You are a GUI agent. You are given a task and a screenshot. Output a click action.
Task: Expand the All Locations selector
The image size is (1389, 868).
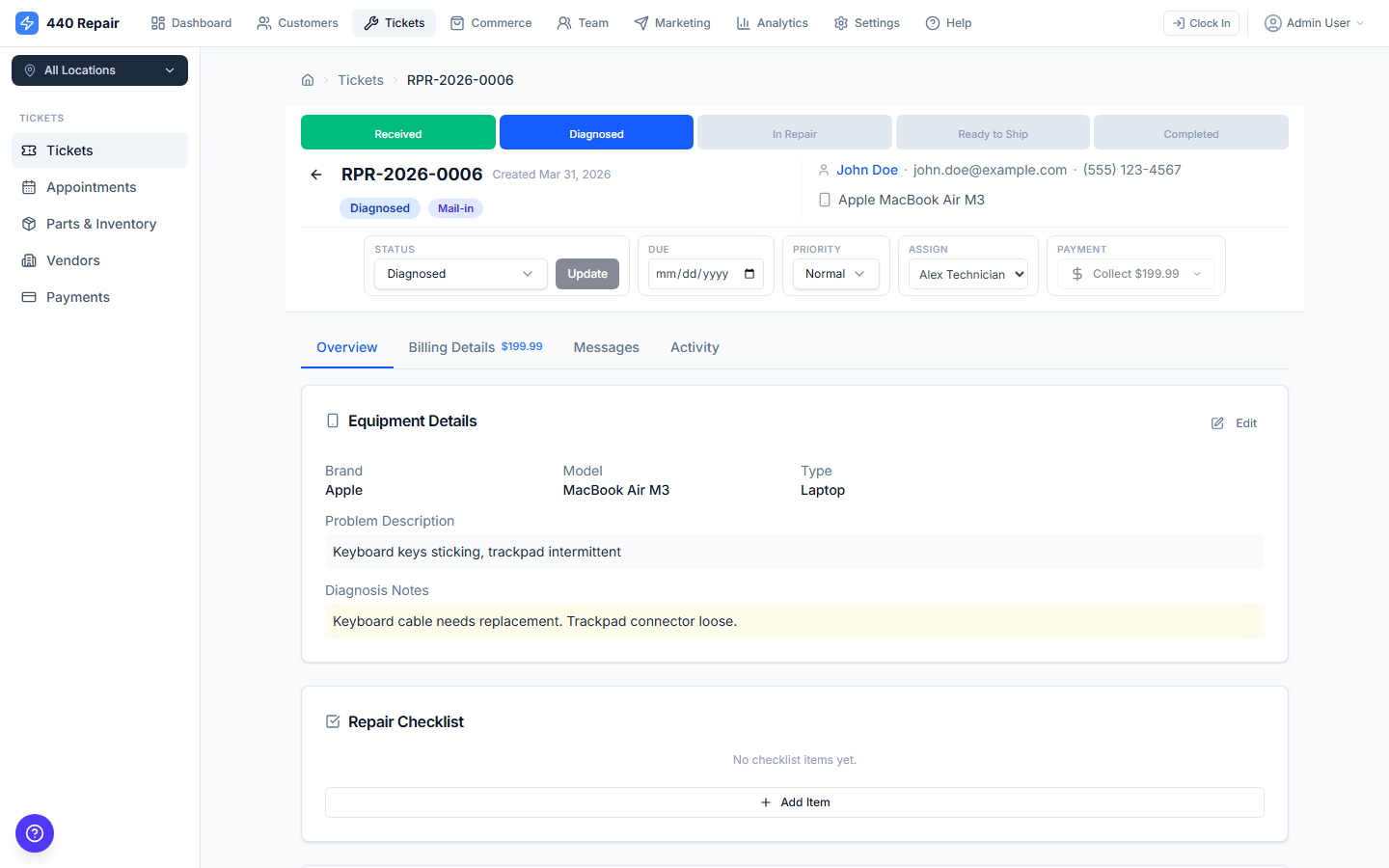(99, 69)
